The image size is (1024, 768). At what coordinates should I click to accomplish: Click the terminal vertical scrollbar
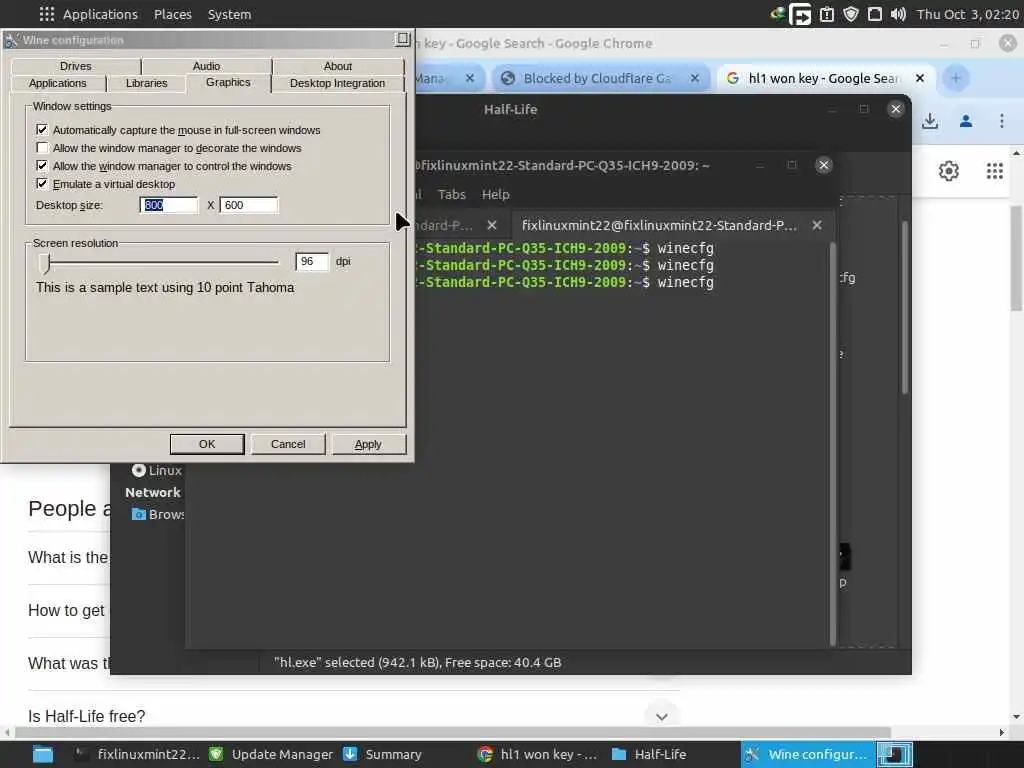pyautogui.click(x=832, y=444)
